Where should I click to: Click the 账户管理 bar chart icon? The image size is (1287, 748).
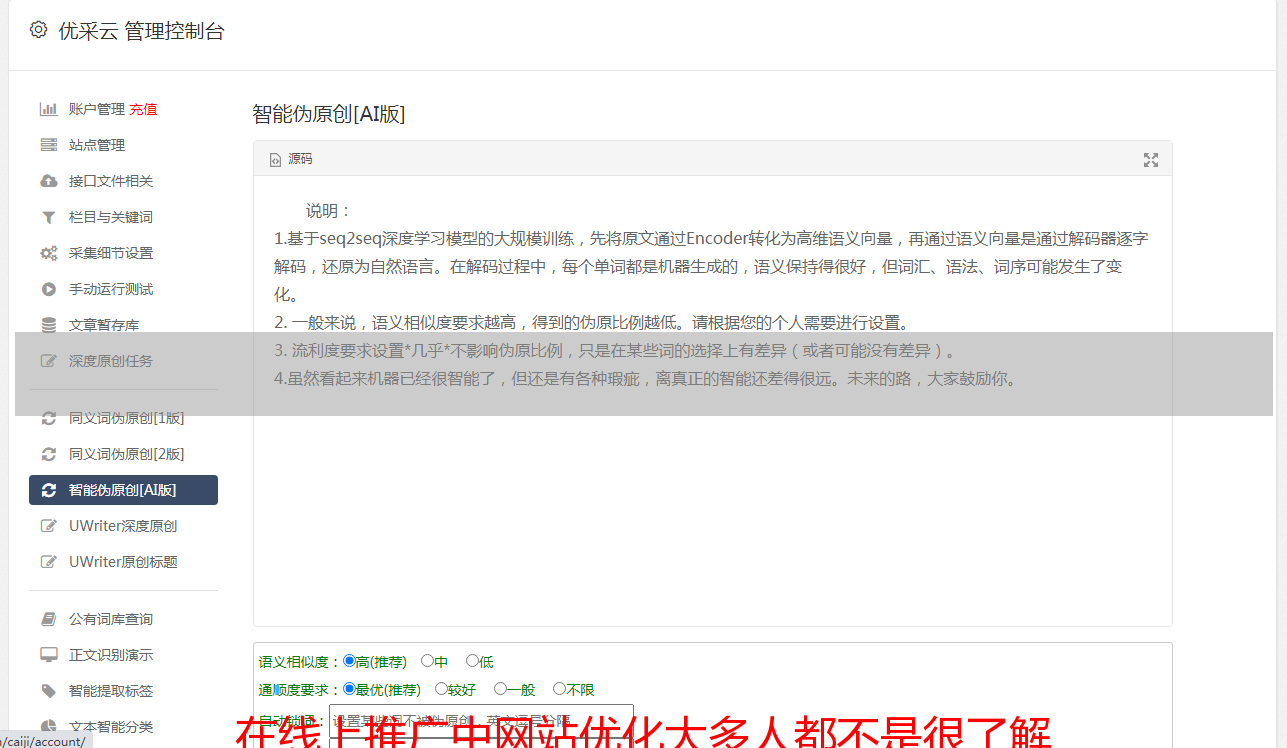click(x=48, y=109)
